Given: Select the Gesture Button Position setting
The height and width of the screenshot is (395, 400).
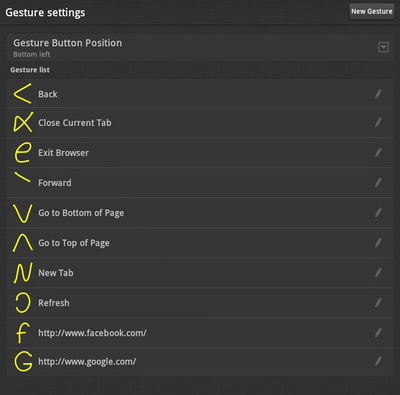Looking at the screenshot, I should 200,47.
